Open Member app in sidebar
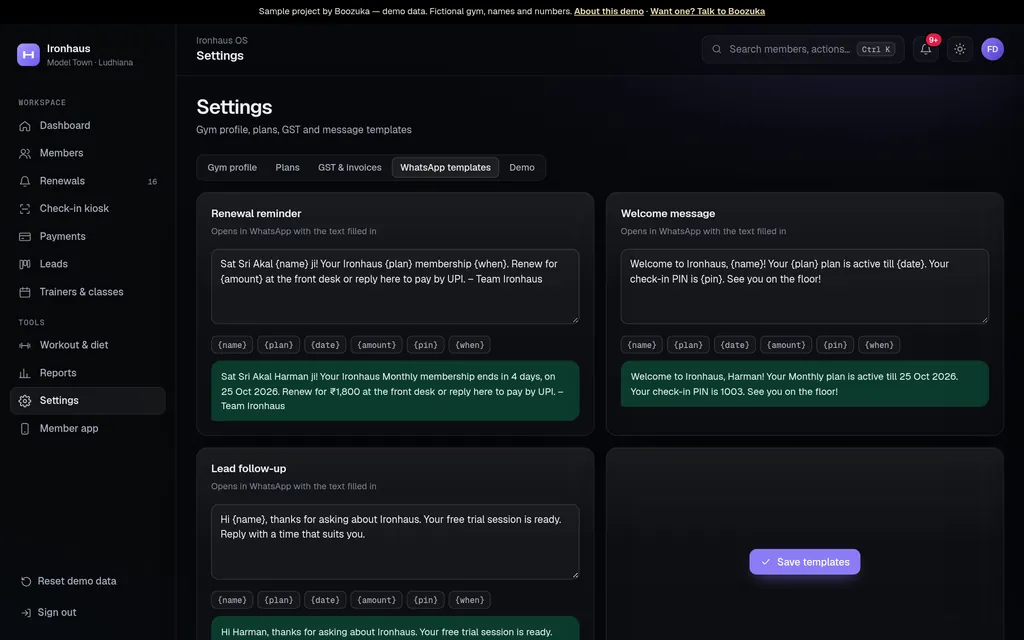Viewport: 1024px width, 640px height. (88, 428)
